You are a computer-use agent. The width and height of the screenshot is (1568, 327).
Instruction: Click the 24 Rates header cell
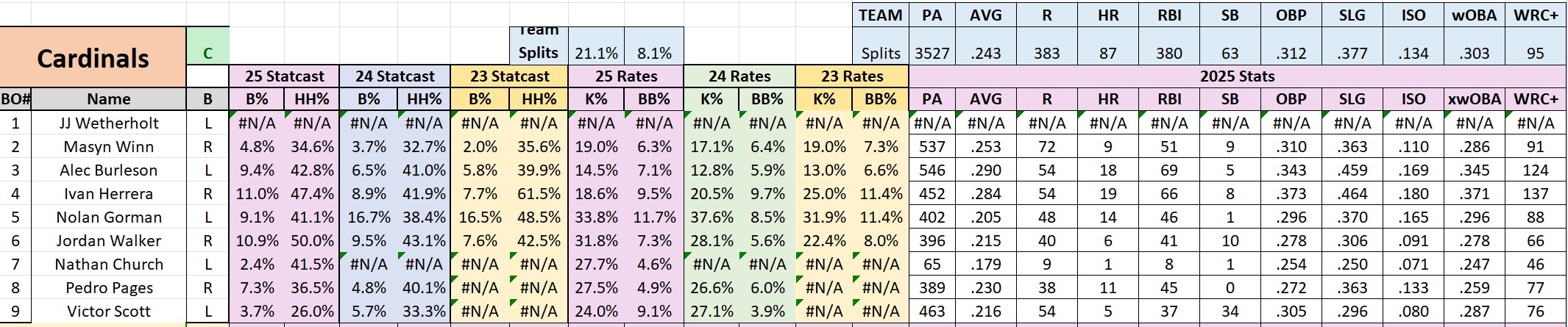(x=739, y=76)
